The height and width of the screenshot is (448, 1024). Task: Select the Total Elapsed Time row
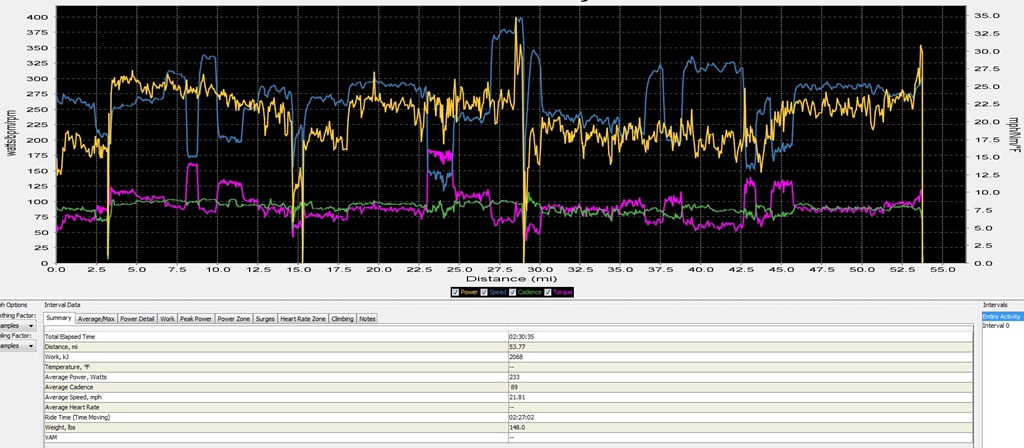(x=508, y=336)
